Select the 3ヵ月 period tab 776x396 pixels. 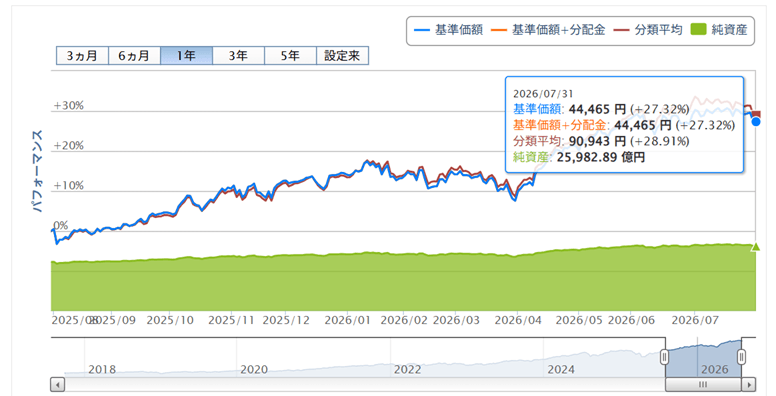click(x=82, y=56)
